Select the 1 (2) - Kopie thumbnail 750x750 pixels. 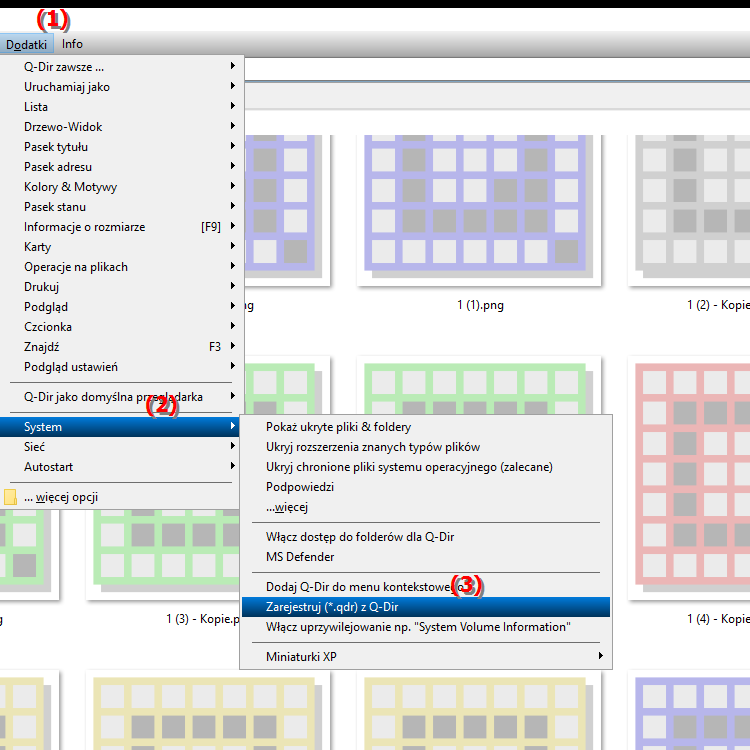[x=689, y=210]
